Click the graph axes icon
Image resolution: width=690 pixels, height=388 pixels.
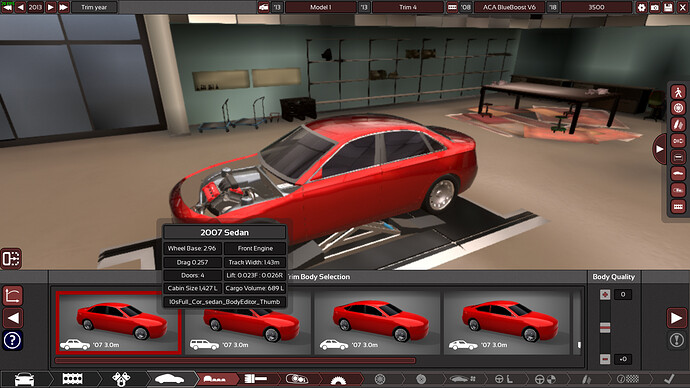pos(13,296)
